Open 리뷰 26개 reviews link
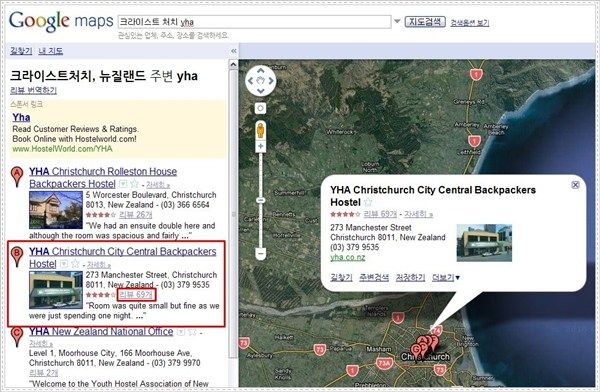The image size is (600, 392). (x=135, y=214)
